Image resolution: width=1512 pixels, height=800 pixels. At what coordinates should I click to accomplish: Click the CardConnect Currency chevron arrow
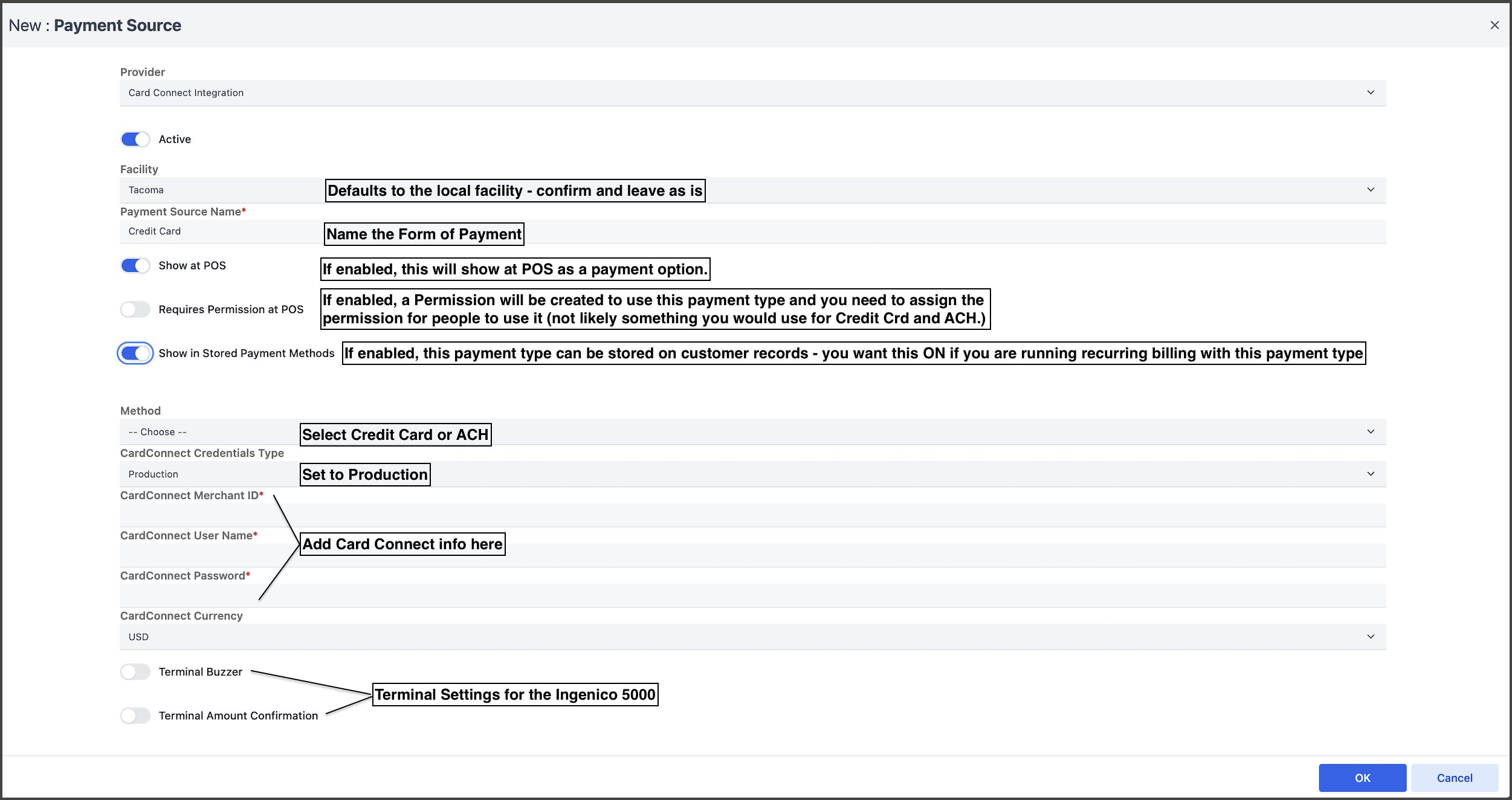(1371, 636)
